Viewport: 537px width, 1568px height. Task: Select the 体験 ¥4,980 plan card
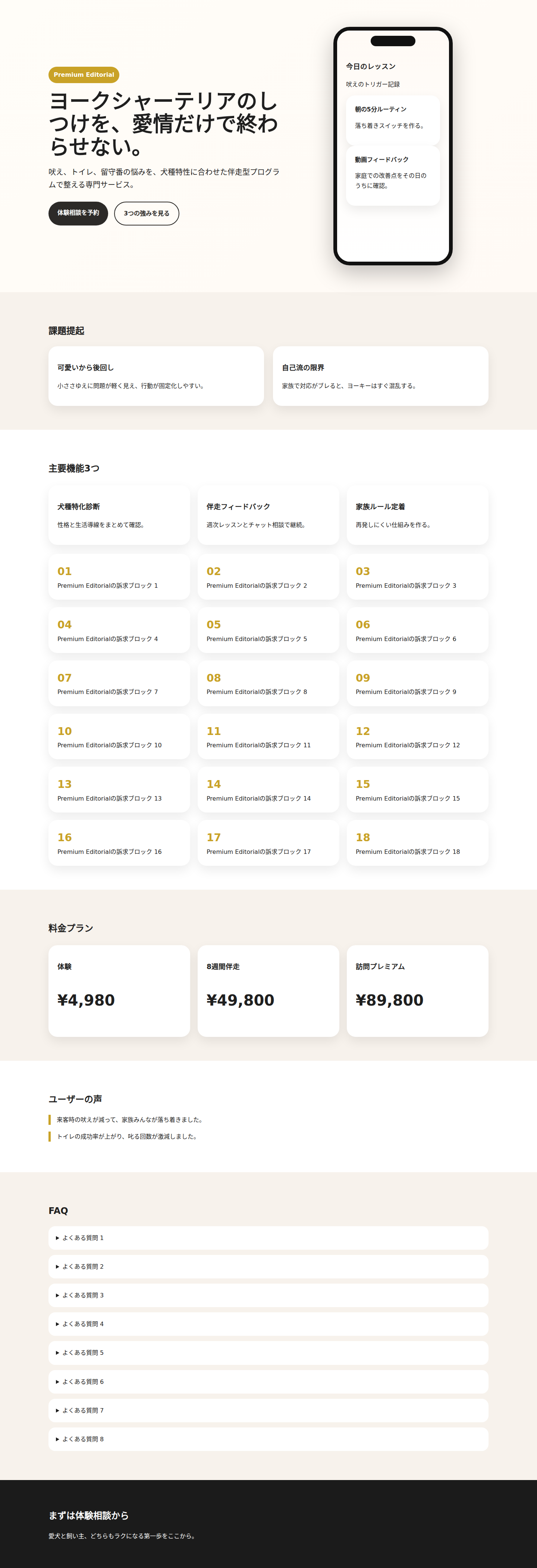tap(119, 990)
